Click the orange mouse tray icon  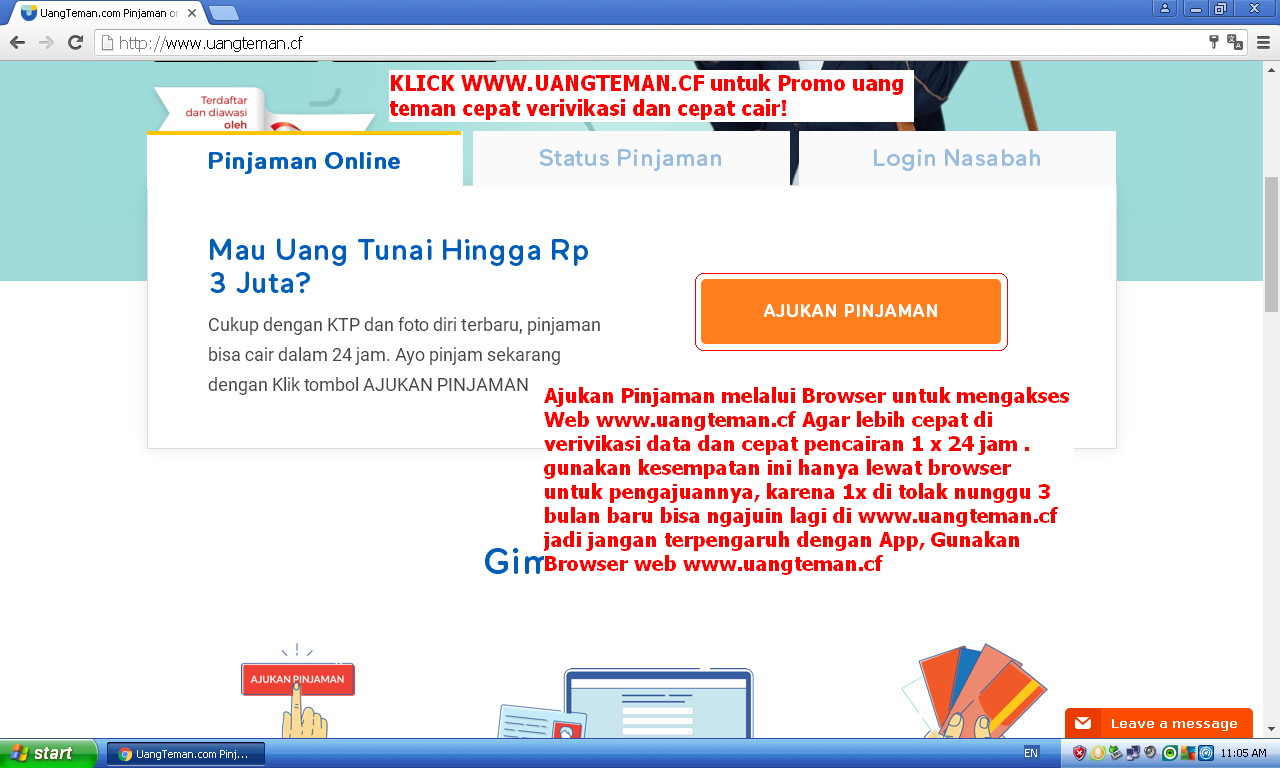point(1097,753)
